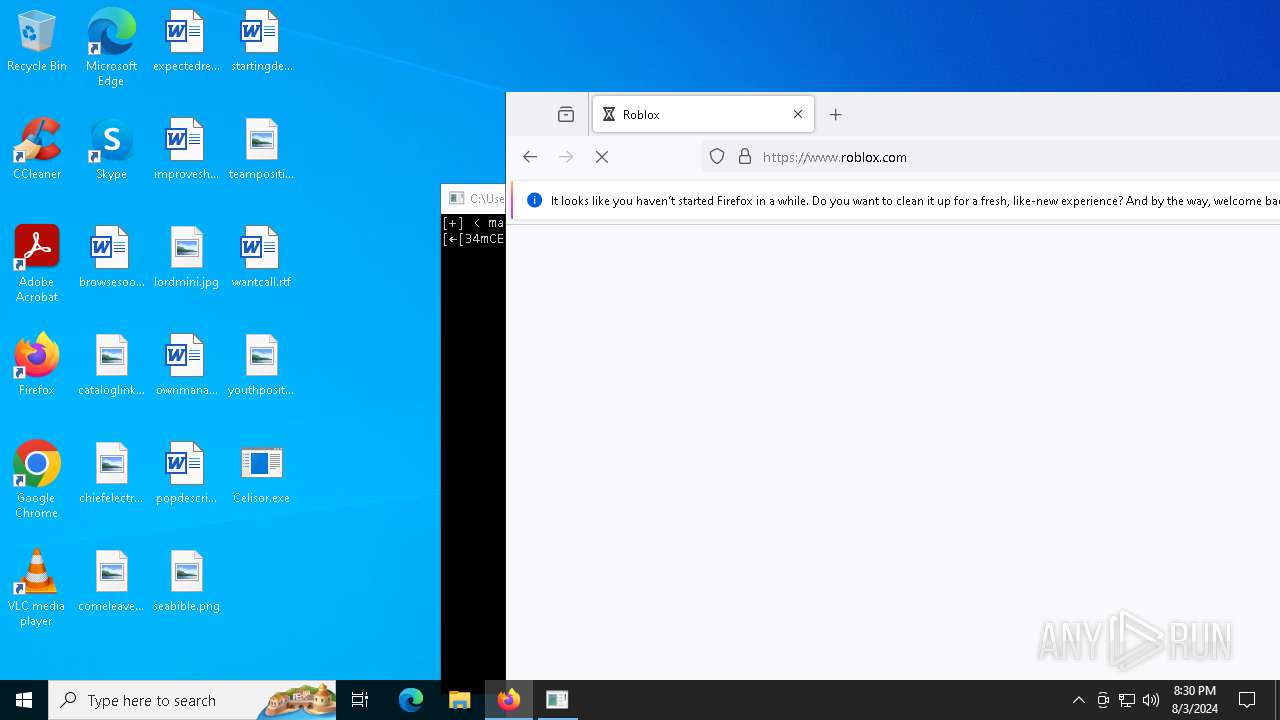Screen dimensions: 1280x720
Task: Show hidden system tray icons
Action: pyautogui.click(x=1079, y=700)
